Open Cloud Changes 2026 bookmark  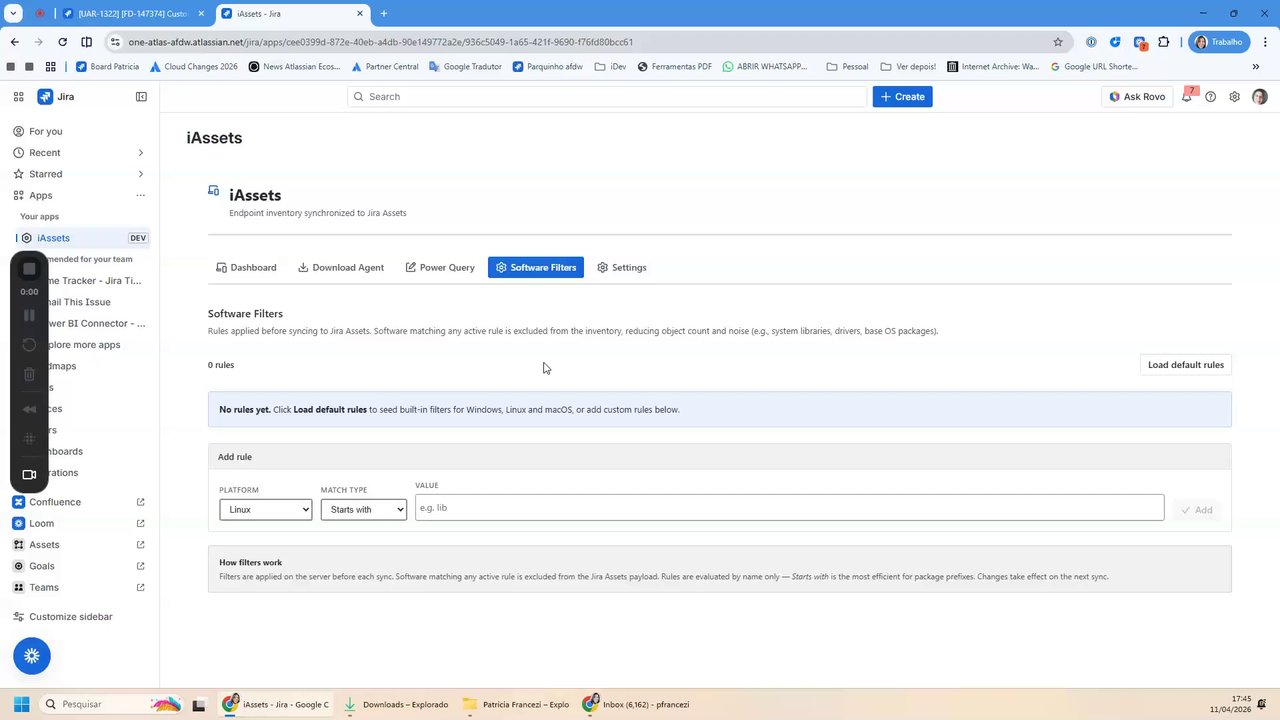click(x=194, y=67)
